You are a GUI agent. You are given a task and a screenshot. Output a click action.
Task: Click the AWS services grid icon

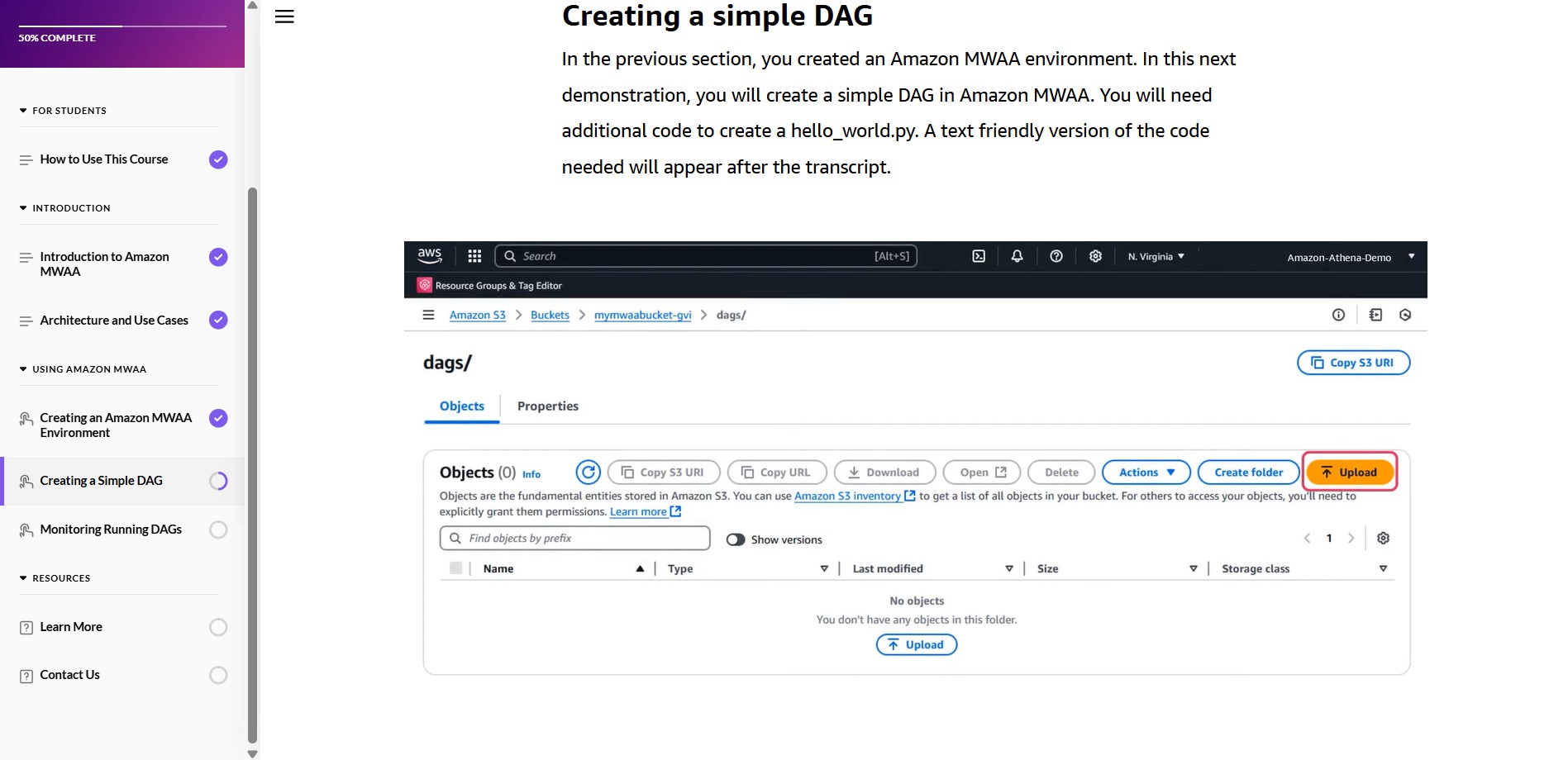coord(474,256)
